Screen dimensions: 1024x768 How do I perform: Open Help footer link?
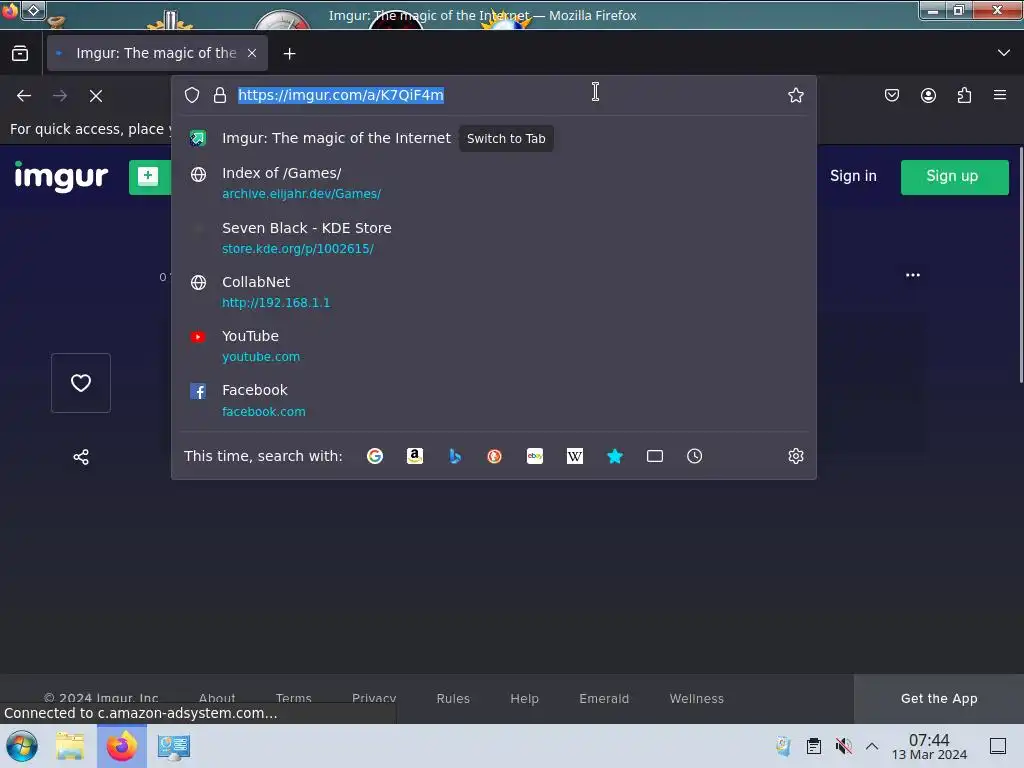pyautogui.click(x=524, y=698)
